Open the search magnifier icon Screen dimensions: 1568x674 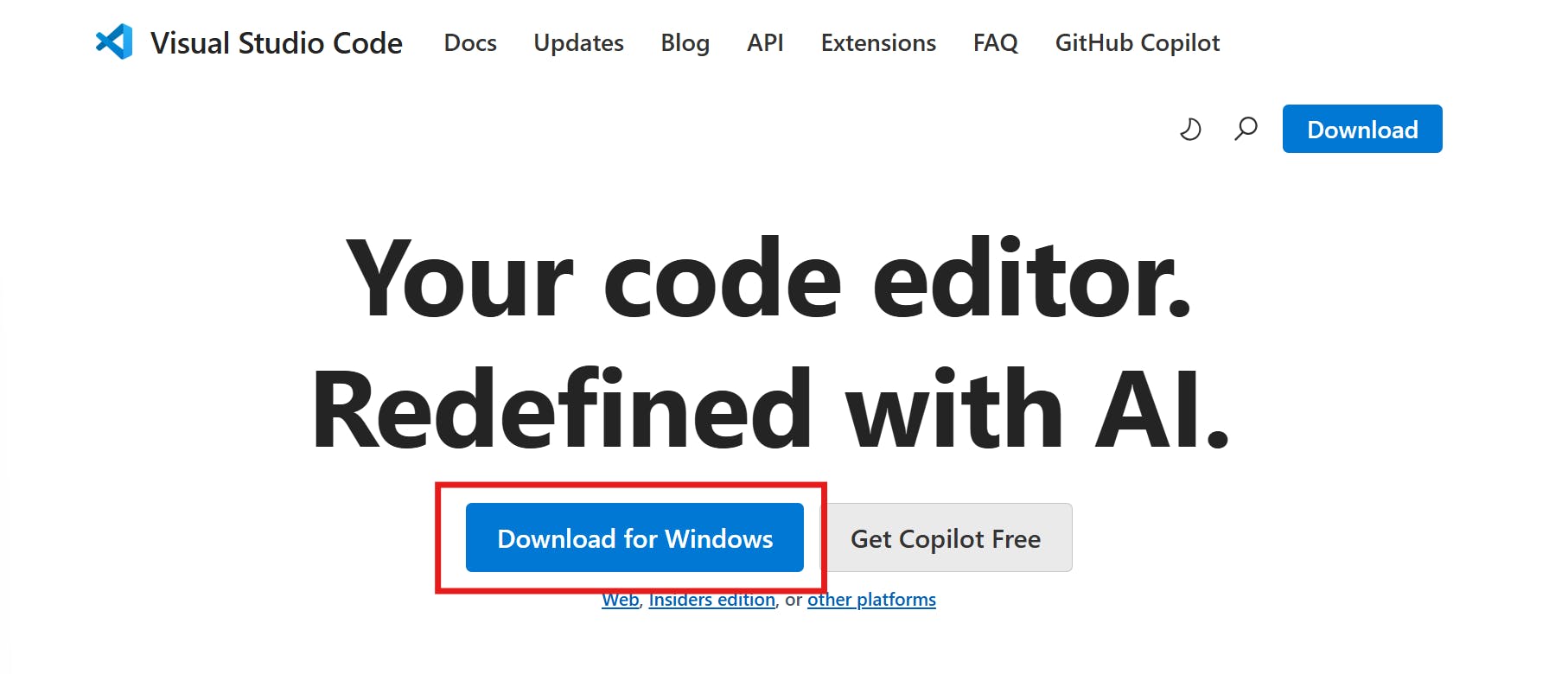point(1246,129)
